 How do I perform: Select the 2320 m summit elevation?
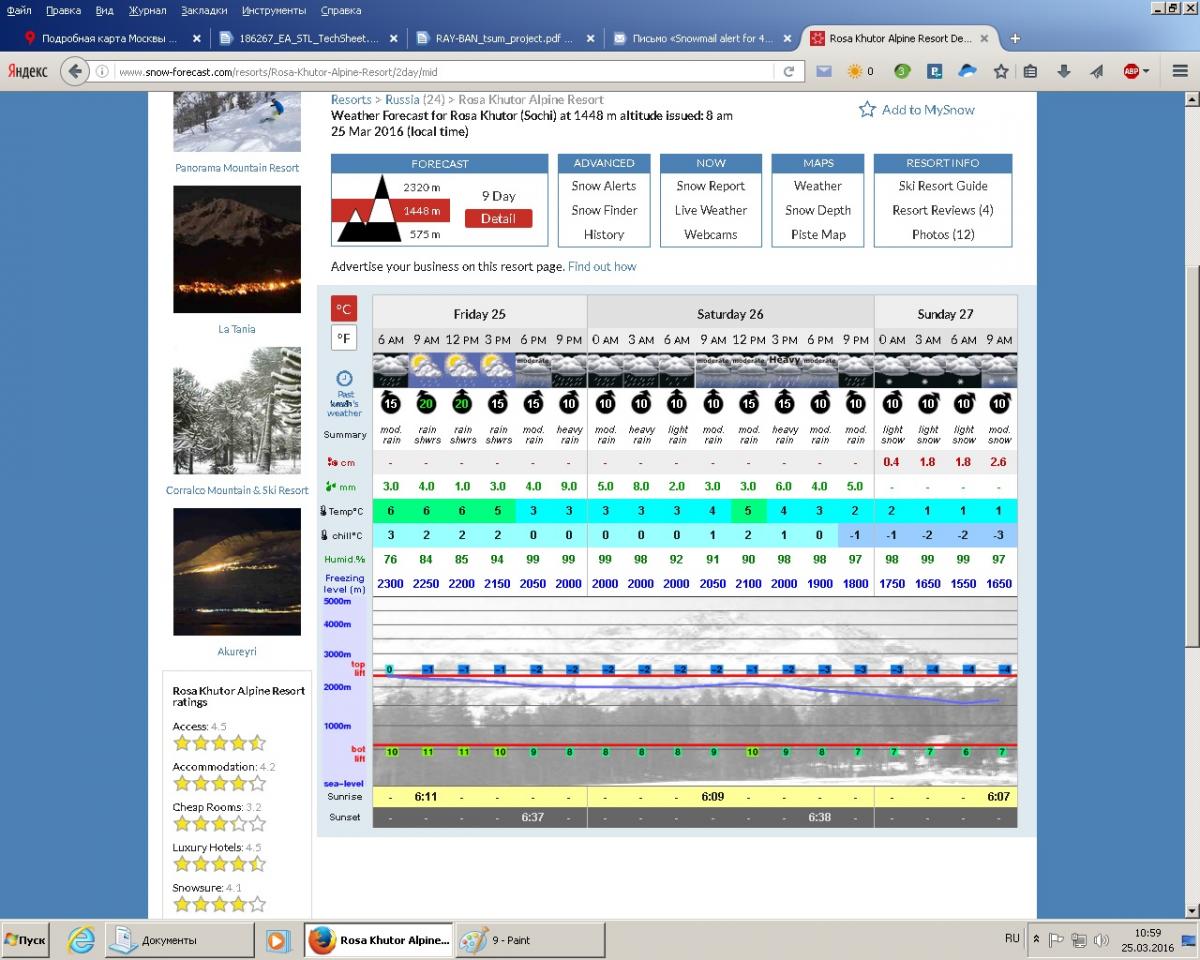coord(421,188)
